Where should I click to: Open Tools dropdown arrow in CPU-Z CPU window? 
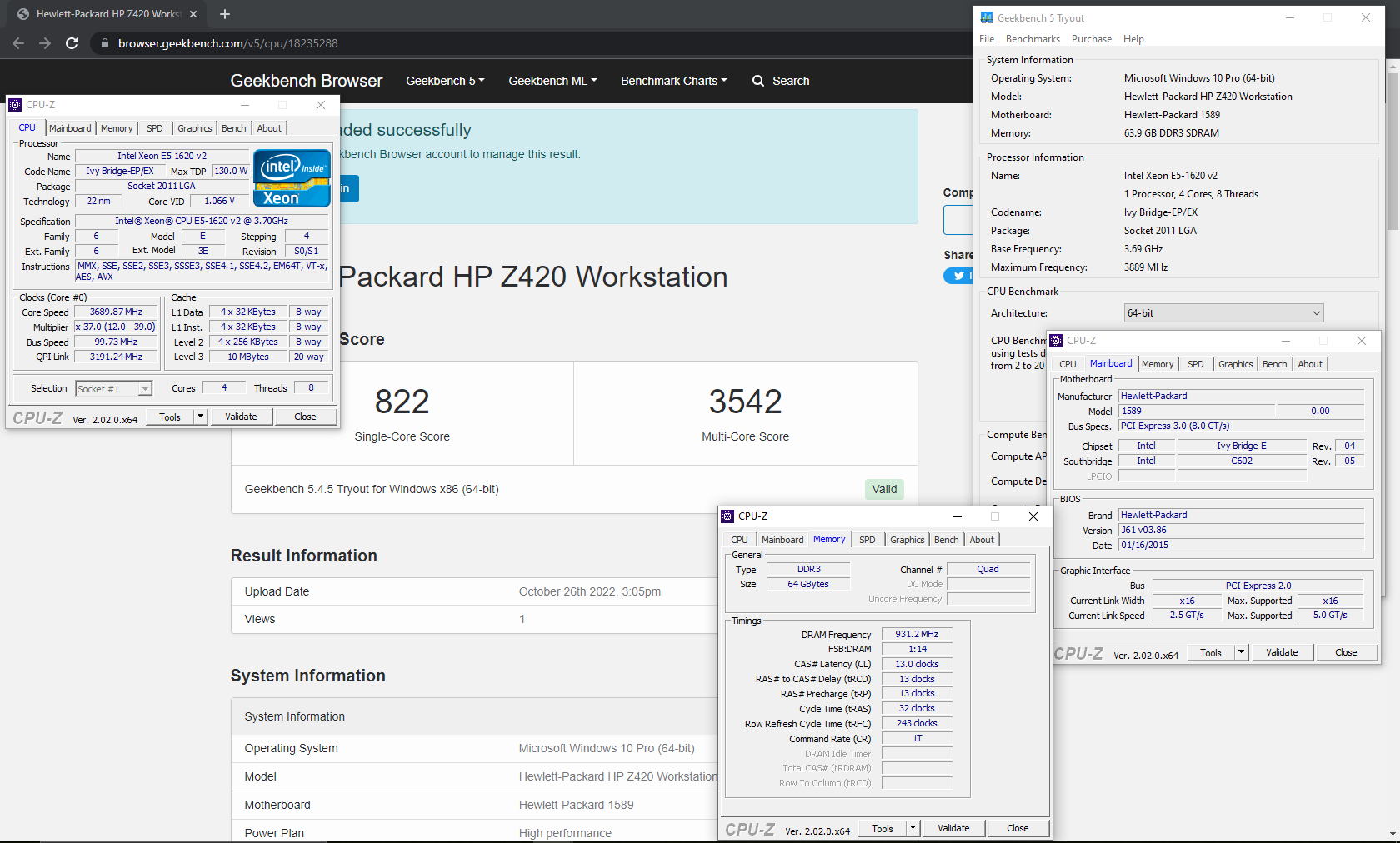(x=200, y=417)
